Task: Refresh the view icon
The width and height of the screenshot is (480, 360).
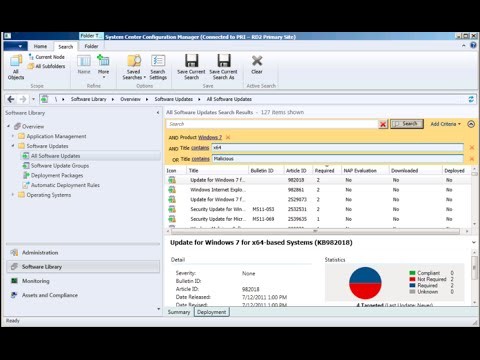Action: tap(471, 99)
